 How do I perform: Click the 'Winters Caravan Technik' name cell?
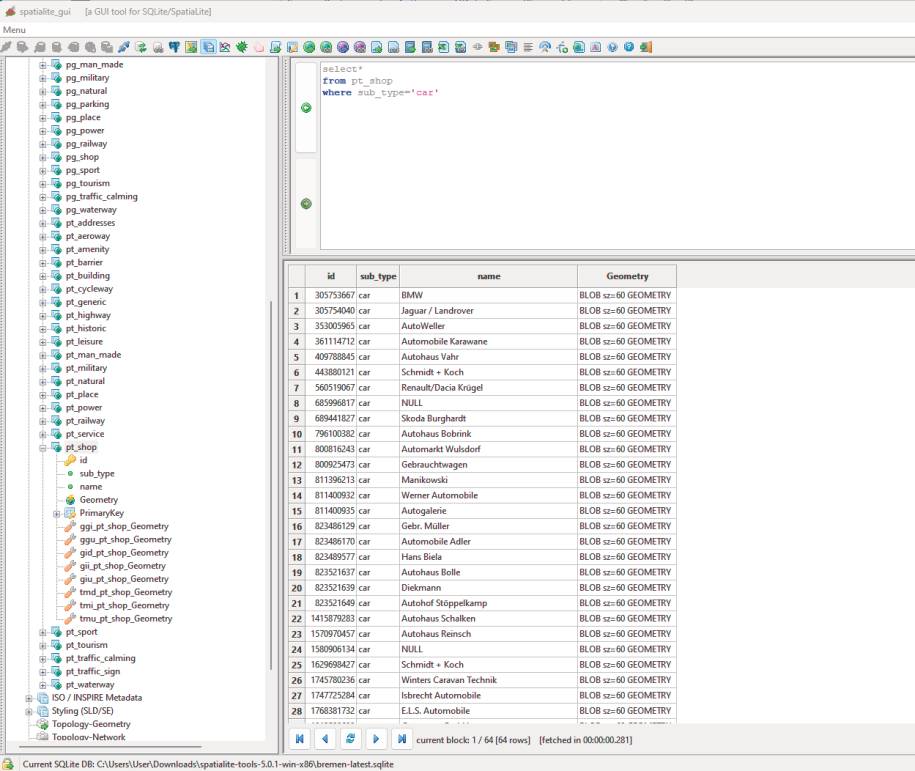click(x=489, y=680)
